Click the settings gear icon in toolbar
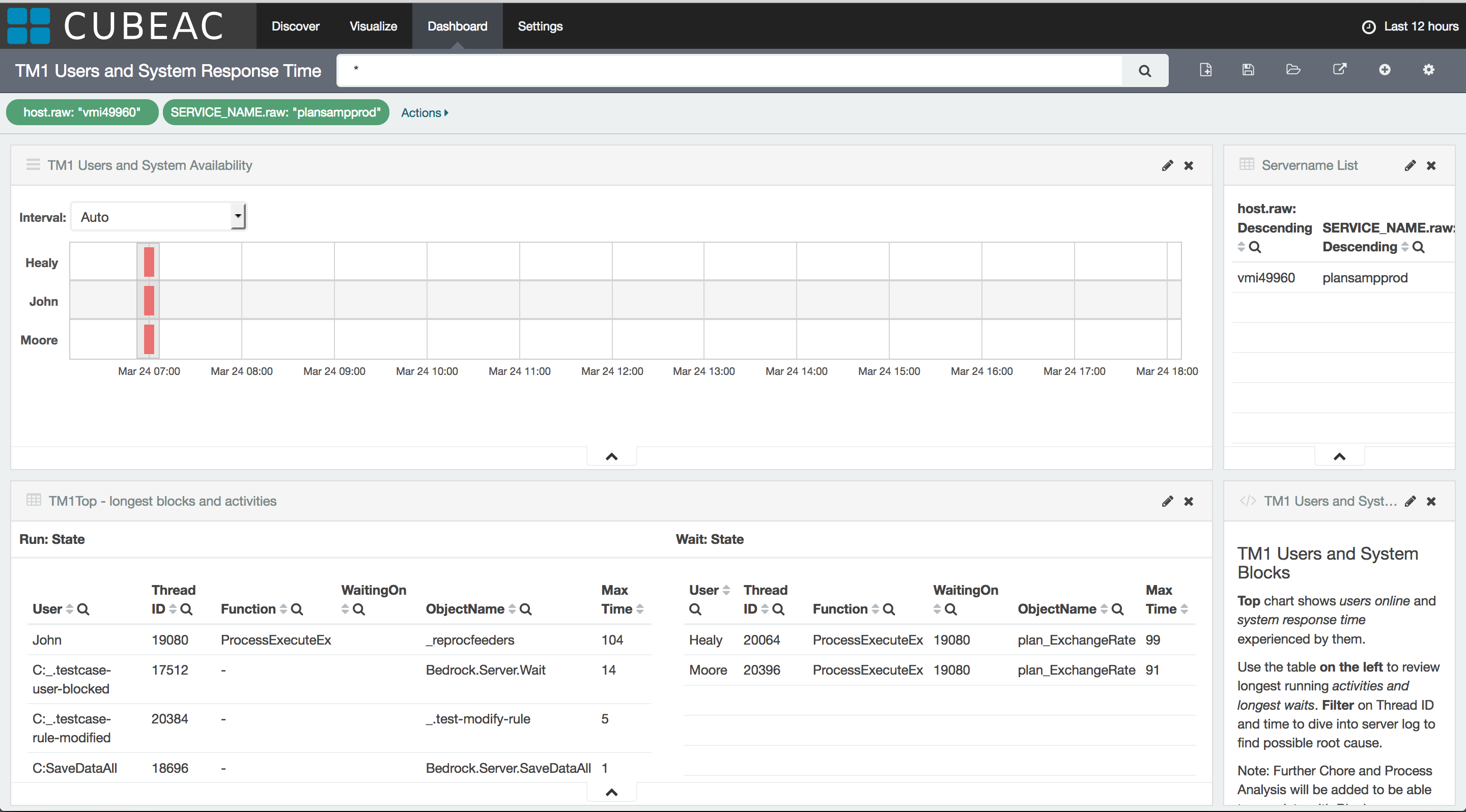The width and height of the screenshot is (1466, 812). pyautogui.click(x=1430, y=70)
